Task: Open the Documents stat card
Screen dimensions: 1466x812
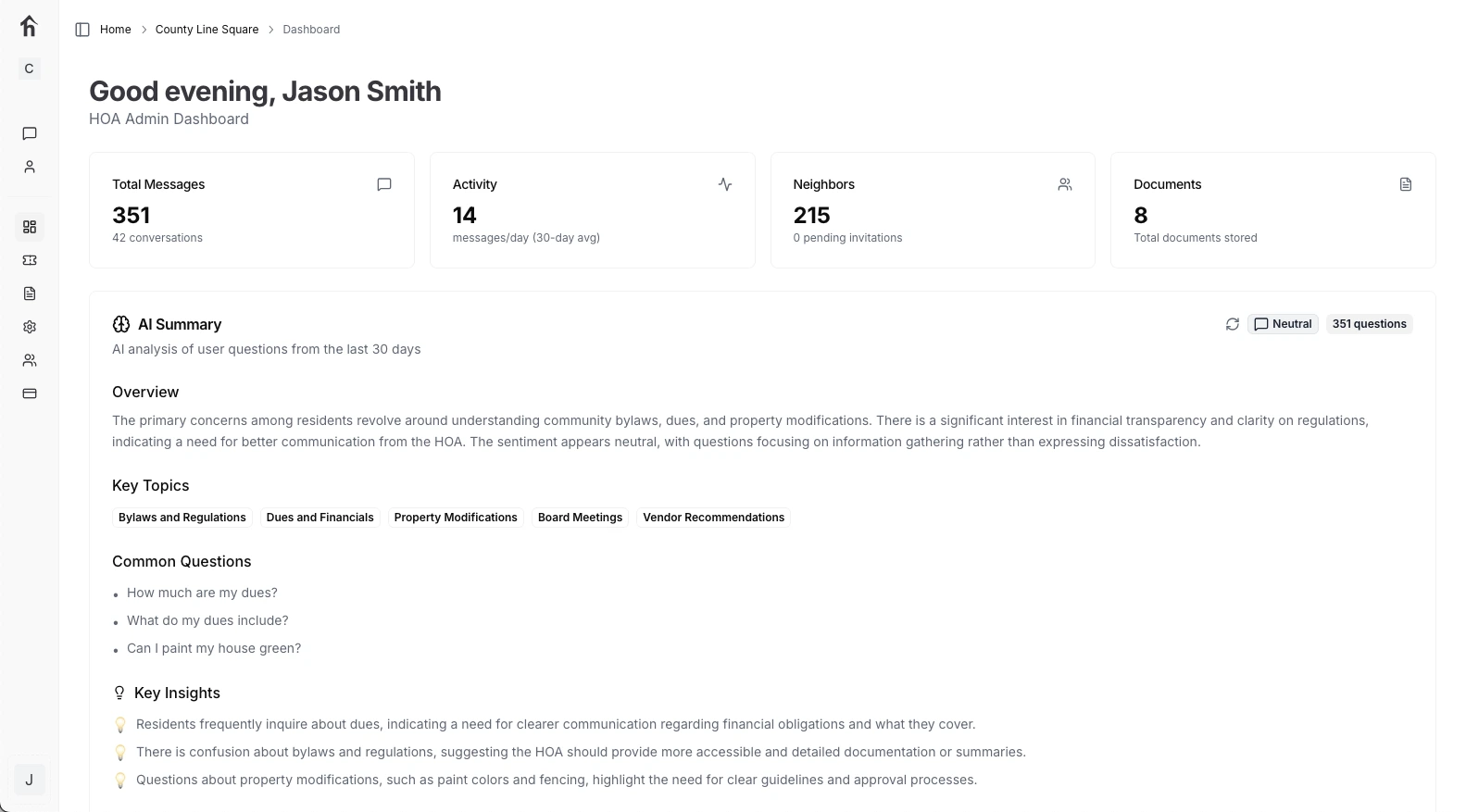Action: pos(1272,210)
